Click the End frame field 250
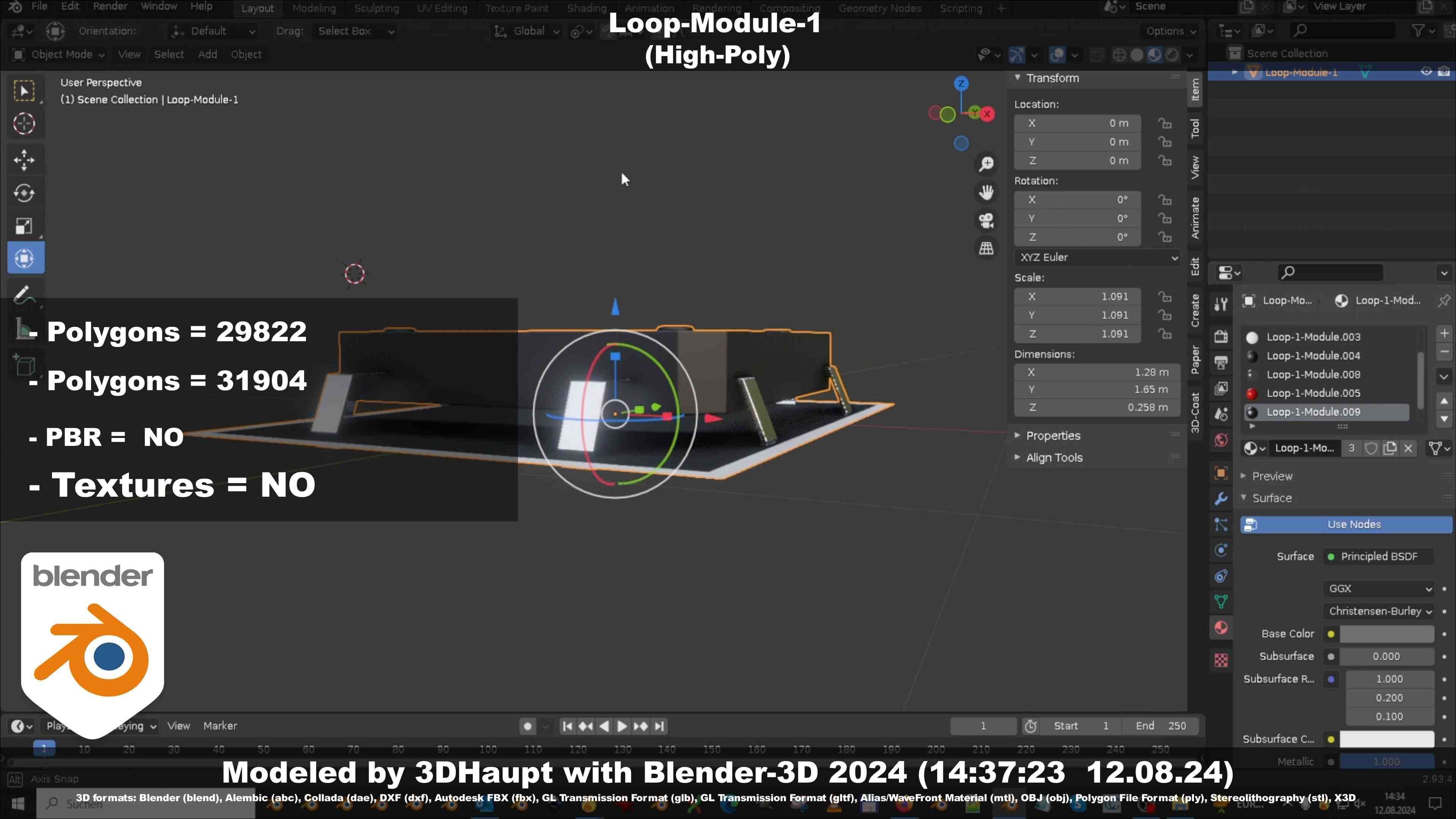Screen dimensions: 1456x819 (1161, 726)
